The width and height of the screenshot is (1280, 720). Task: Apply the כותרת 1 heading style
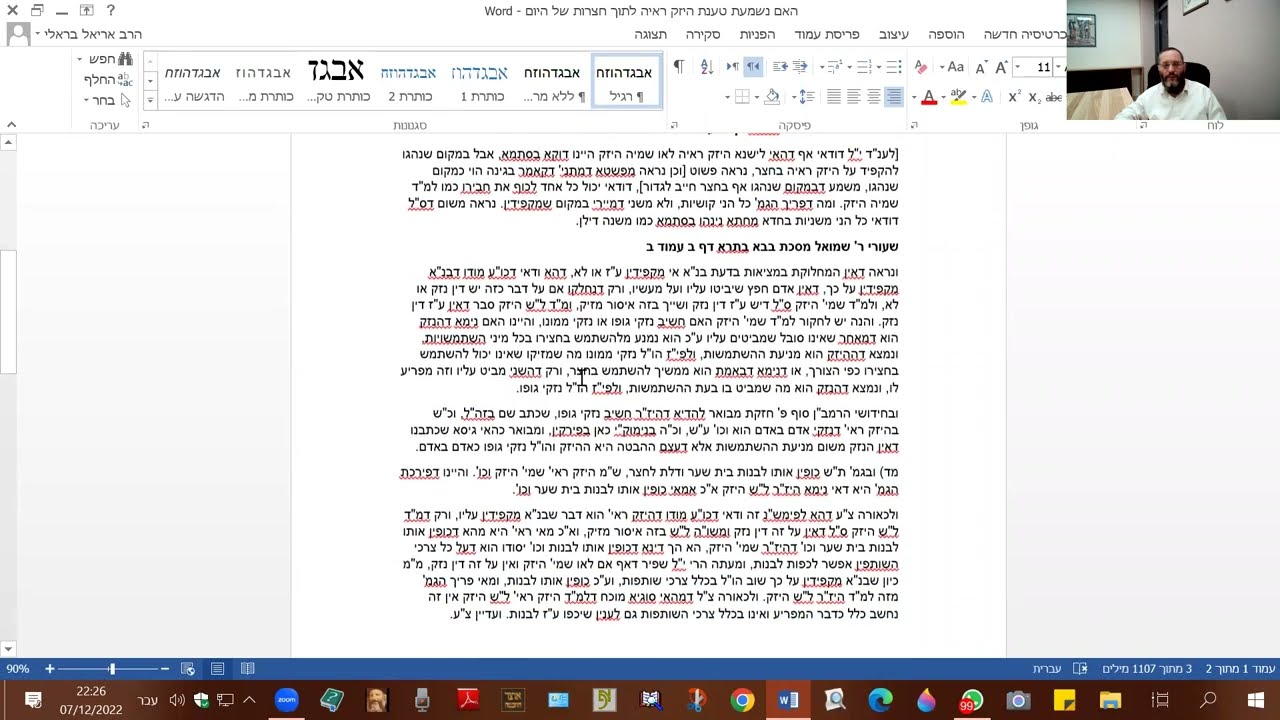pyautogui.click(x=483, y=82)
